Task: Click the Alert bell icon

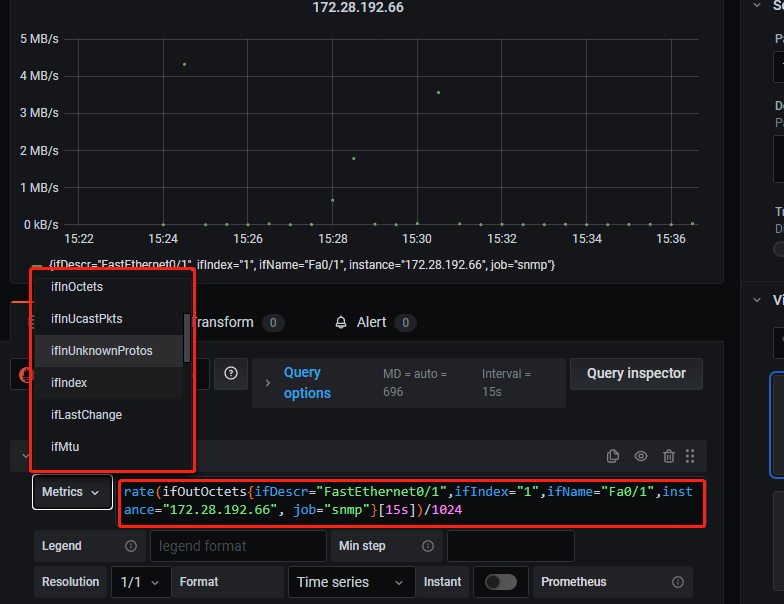Action: point(341,322)
